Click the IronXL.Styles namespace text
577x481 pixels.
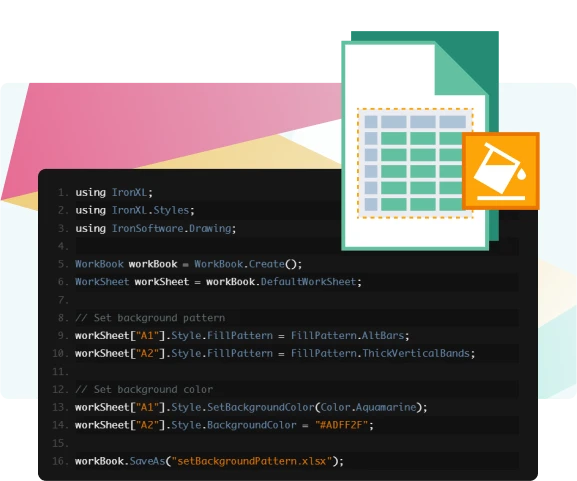(x=151, y=211)
